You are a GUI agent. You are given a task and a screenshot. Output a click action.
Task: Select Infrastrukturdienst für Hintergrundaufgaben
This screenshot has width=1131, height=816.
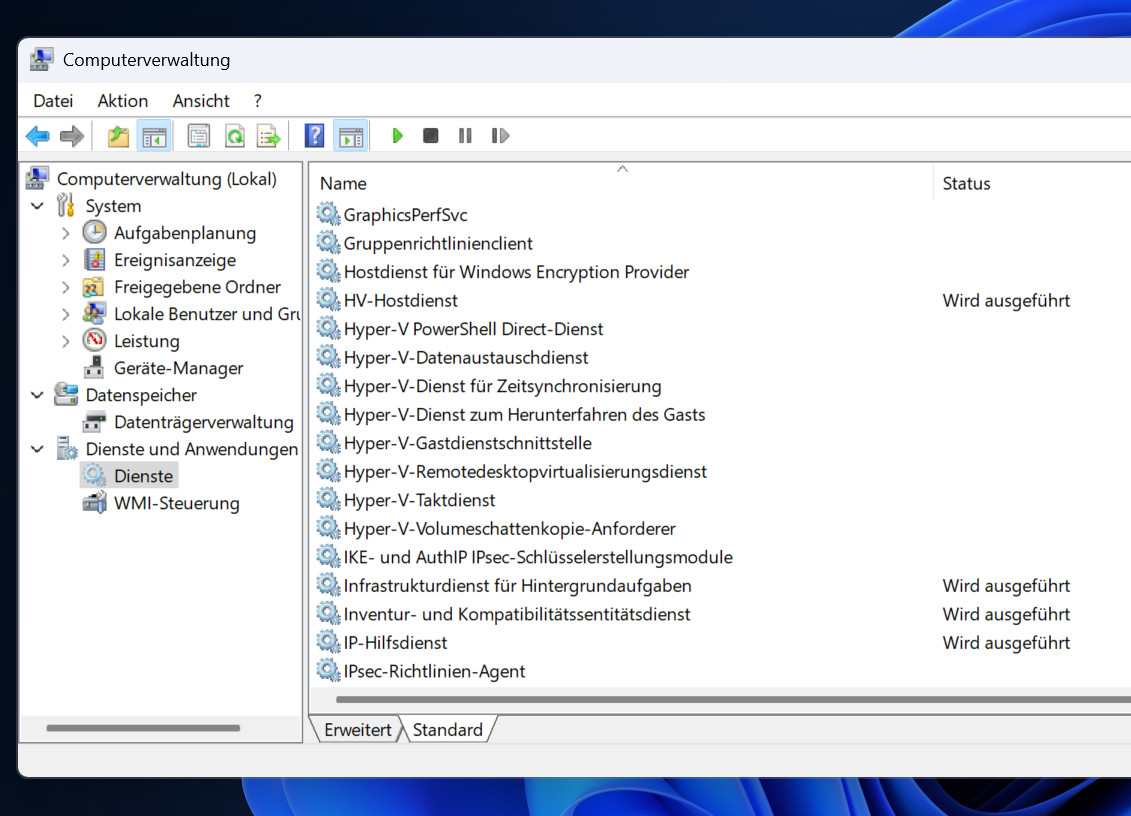[x=517, y=585]
